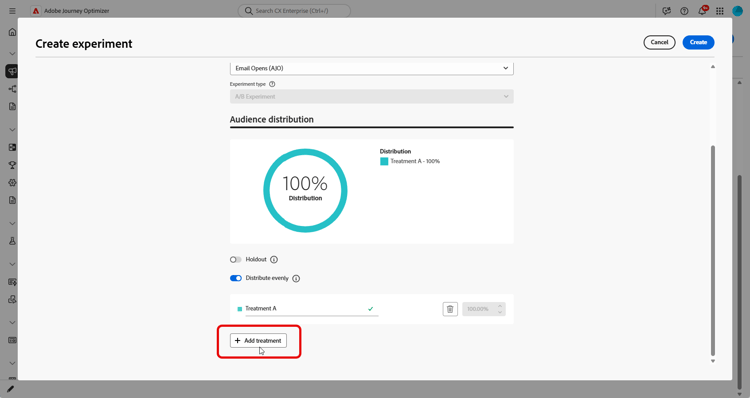Click the Add treatment button
Image resolution: width=750 pixels, height=398 pixels.
[258, 341]
